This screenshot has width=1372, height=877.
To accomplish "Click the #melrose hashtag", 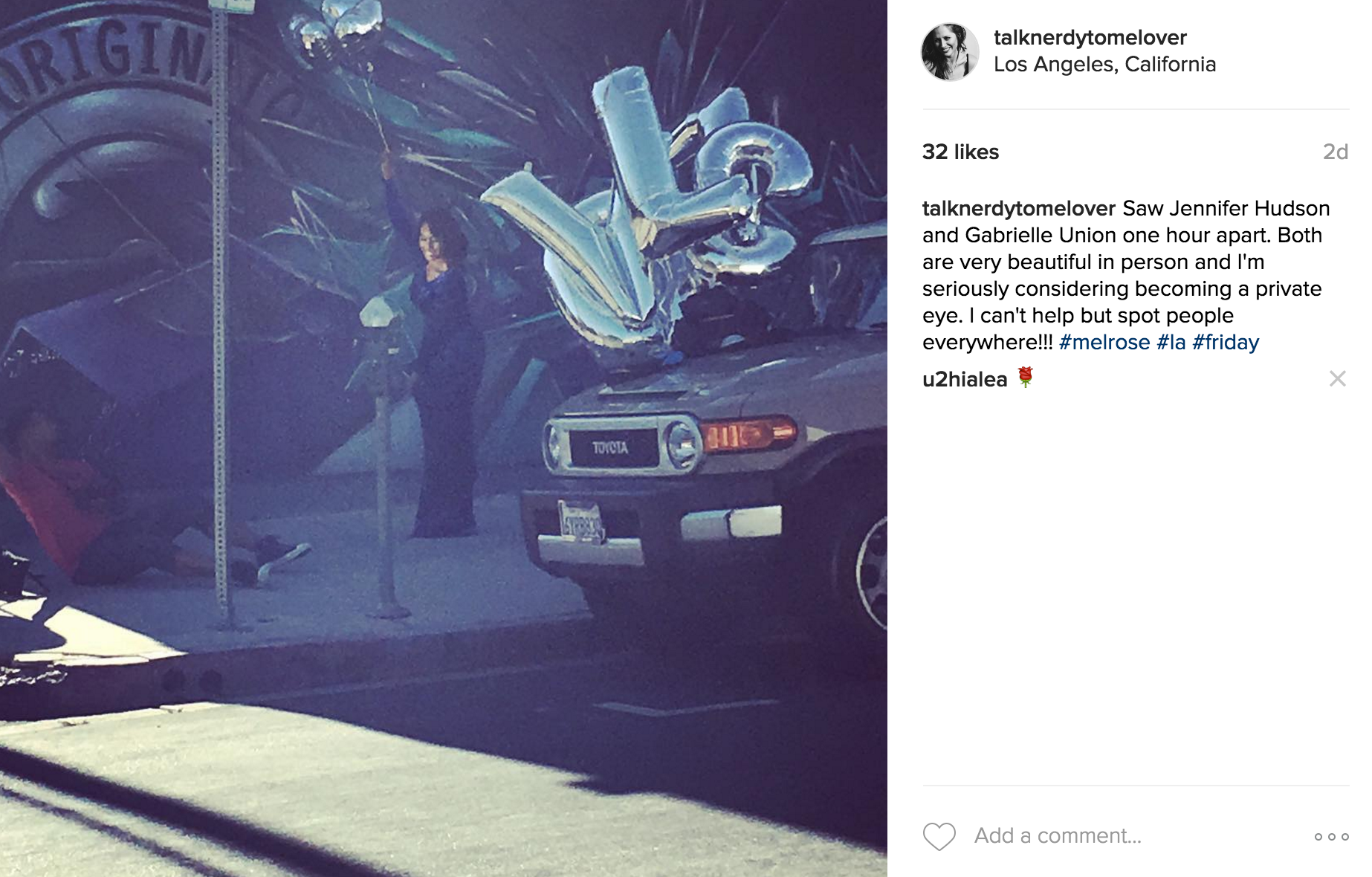I will click(1104, 342).
